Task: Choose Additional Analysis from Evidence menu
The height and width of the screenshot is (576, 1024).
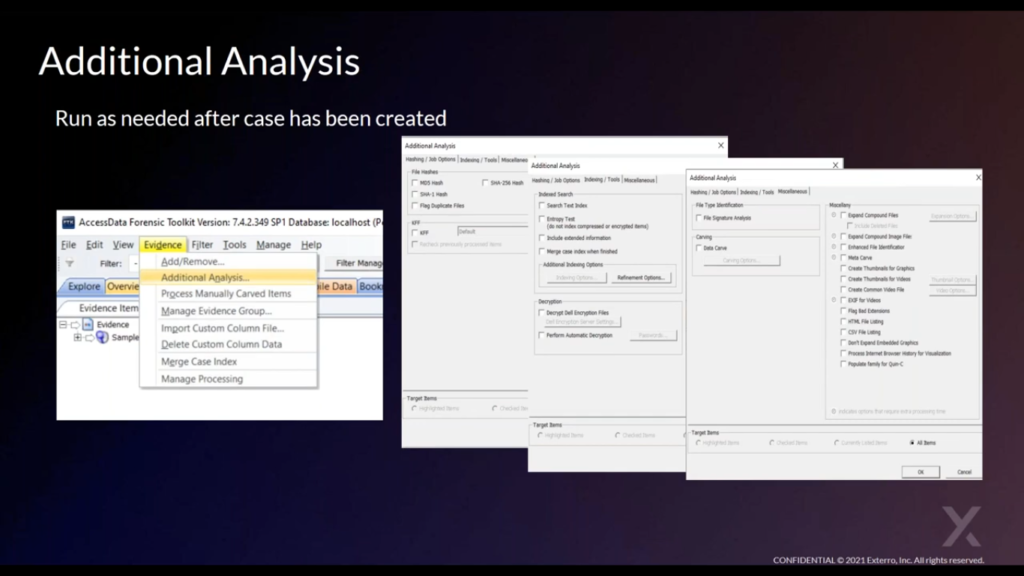Action: tap(205, 278)
